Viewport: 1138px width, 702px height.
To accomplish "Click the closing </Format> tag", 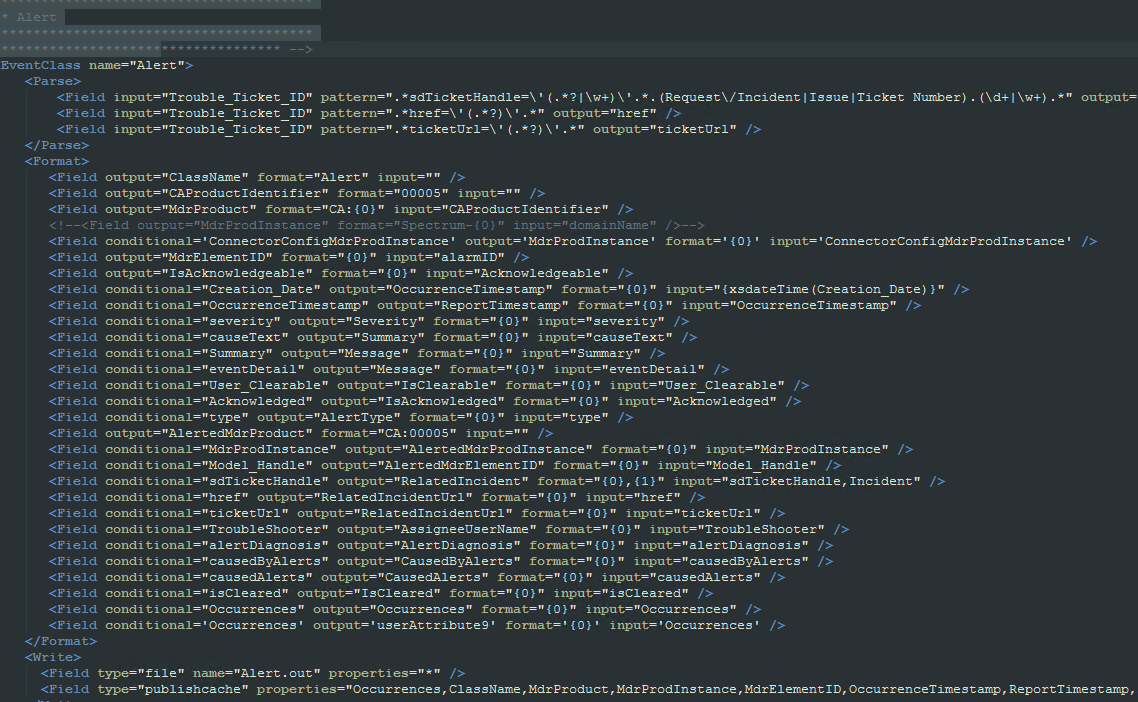I will coord(61,641).
